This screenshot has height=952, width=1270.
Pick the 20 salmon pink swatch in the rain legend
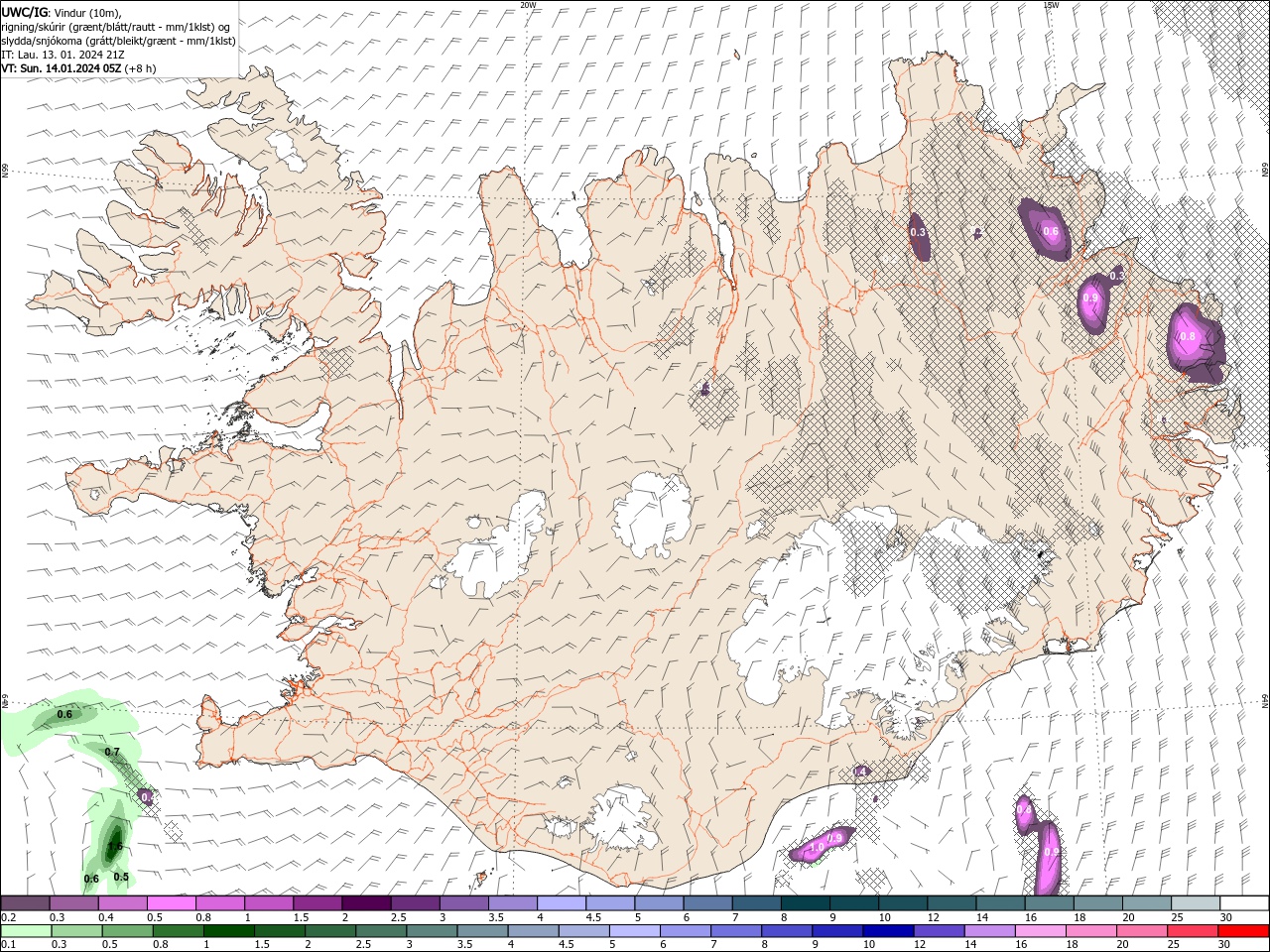tap(1142, 931)
